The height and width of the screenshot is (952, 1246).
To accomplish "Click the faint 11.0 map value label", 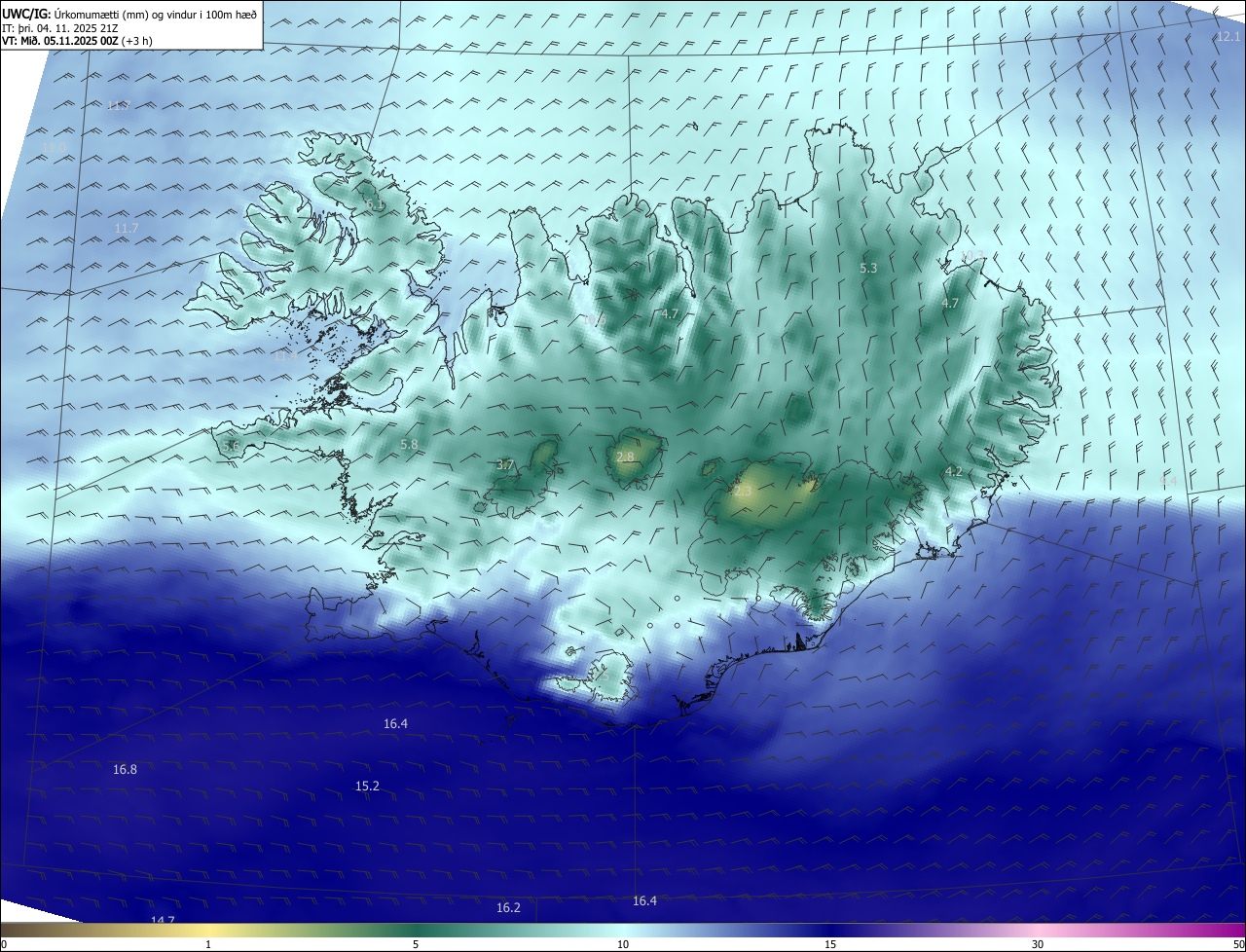I will (x=55, y=147).
